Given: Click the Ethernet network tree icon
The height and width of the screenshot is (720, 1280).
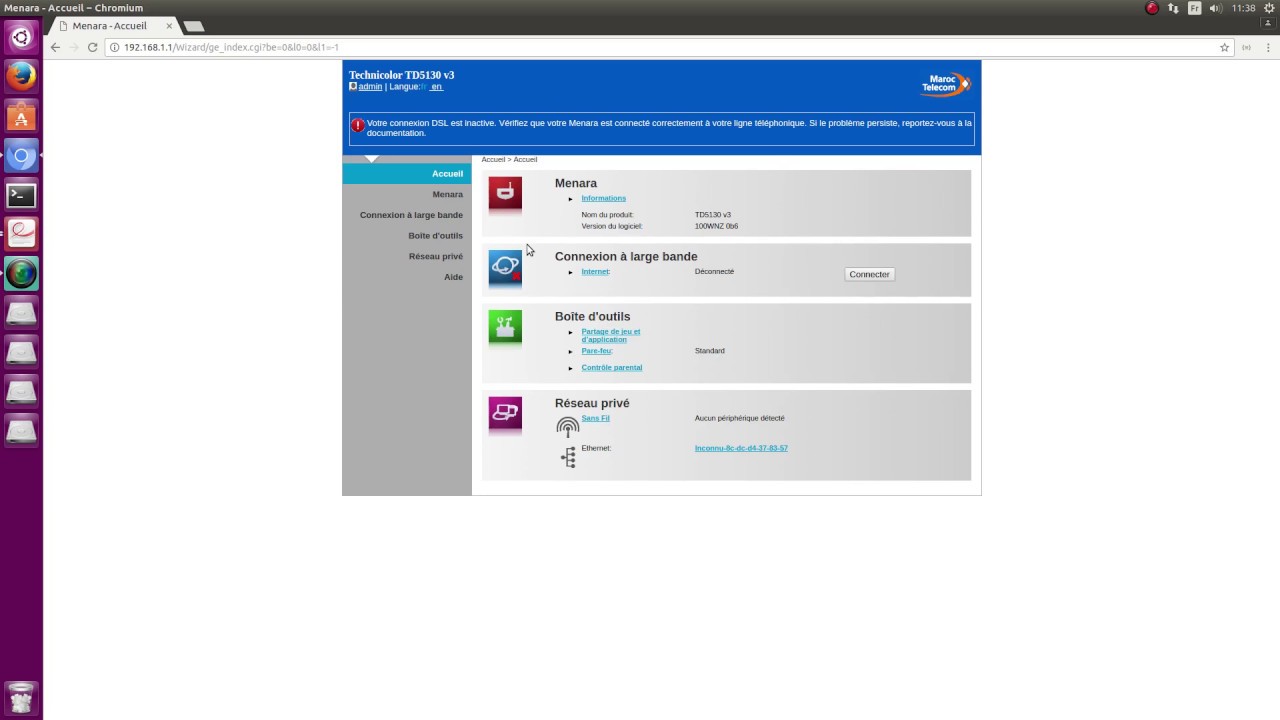Looking at the screenshot, I should click(x=568, y=457).
